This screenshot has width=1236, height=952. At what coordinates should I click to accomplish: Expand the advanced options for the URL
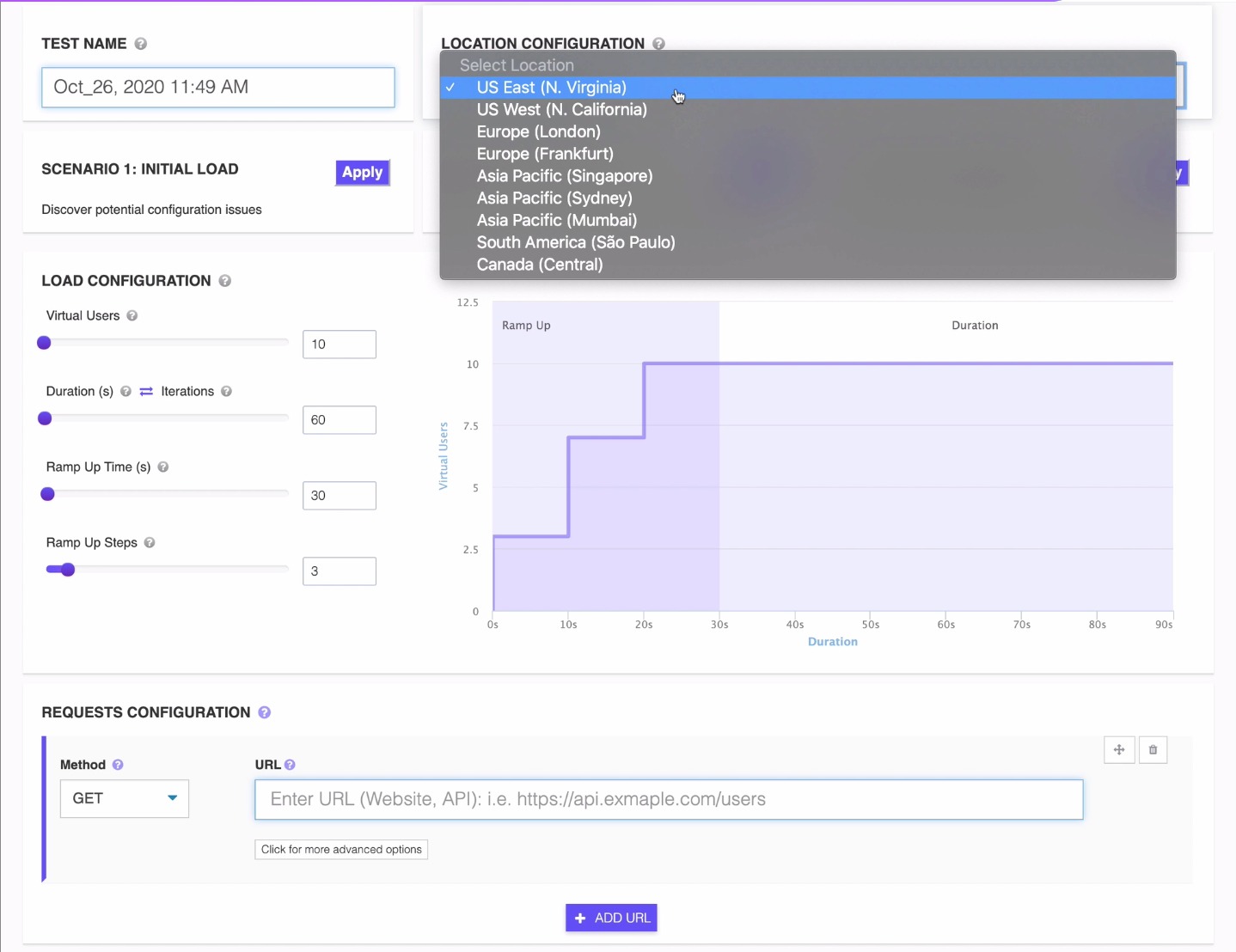tap(341, 850)
